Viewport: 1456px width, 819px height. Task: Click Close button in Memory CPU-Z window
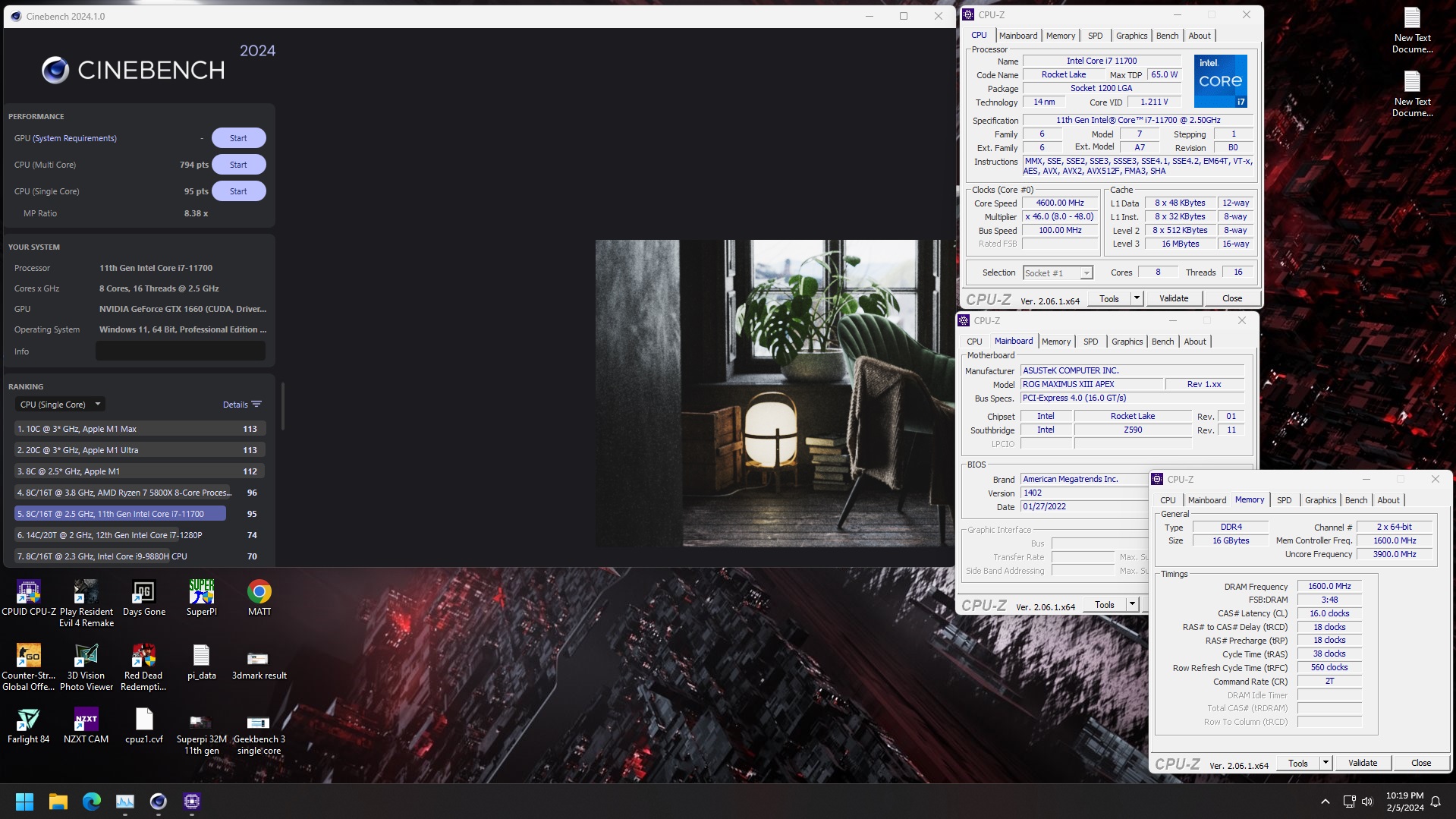pos(1421,764)
